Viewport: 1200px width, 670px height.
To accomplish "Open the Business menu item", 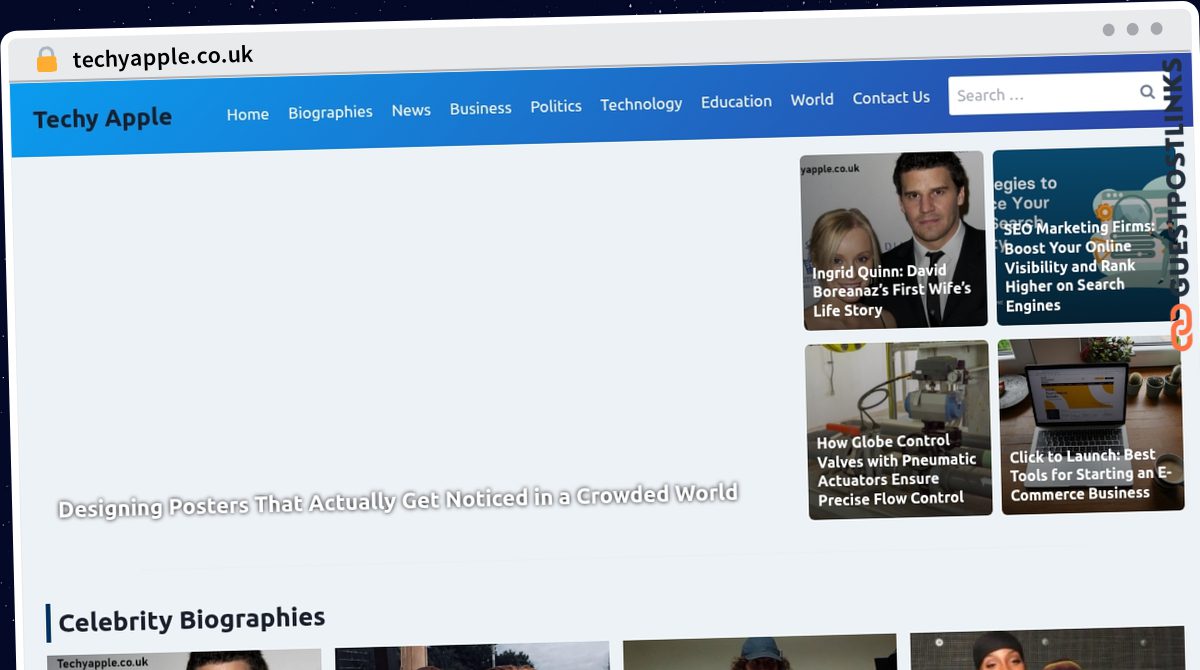I will [x=480, y=108].
